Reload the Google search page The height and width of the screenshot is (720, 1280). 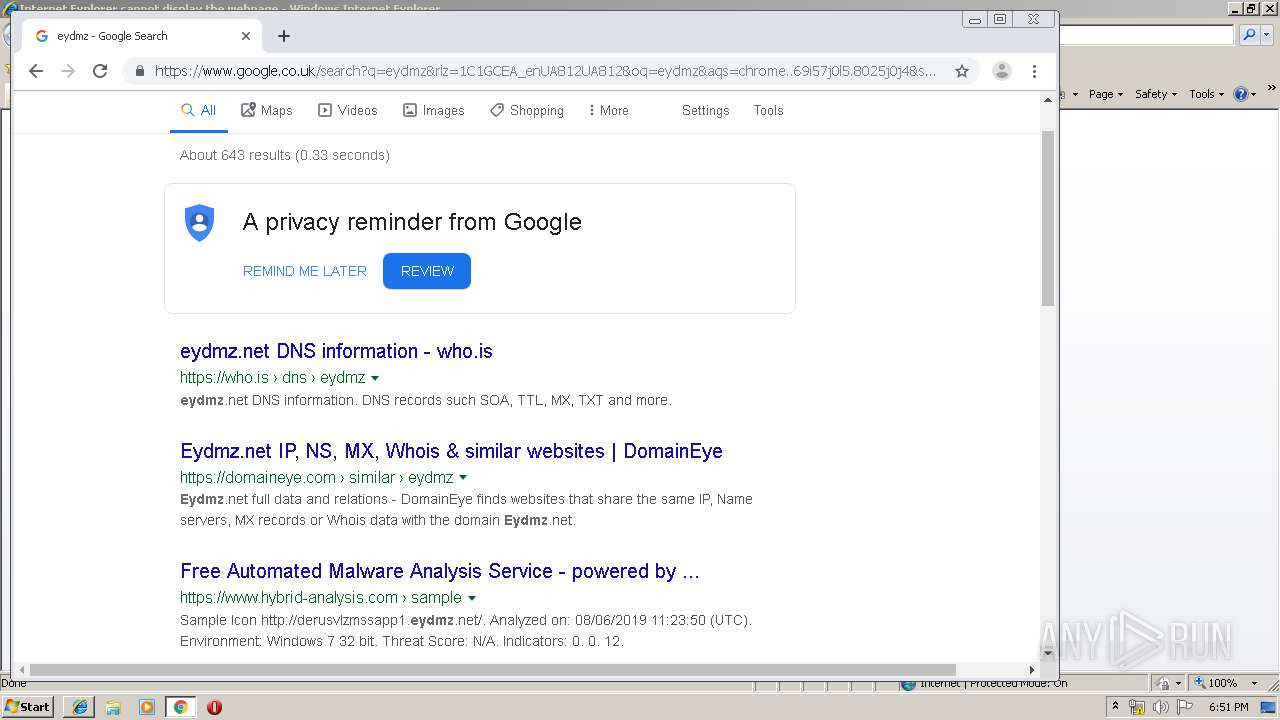pyautogui.click(x=100, y=71)
